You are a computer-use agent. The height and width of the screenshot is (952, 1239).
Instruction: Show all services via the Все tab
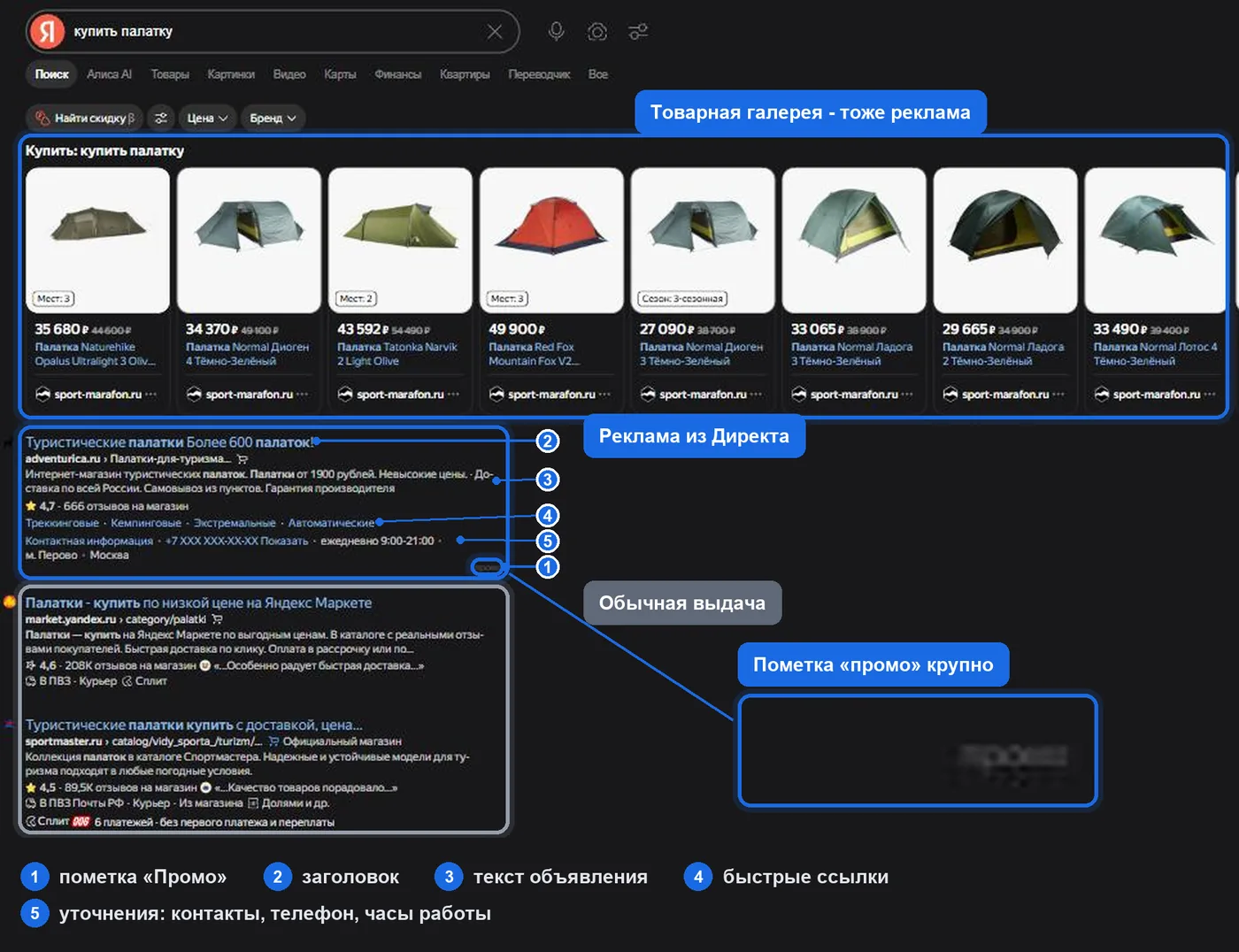click(598, 74)
